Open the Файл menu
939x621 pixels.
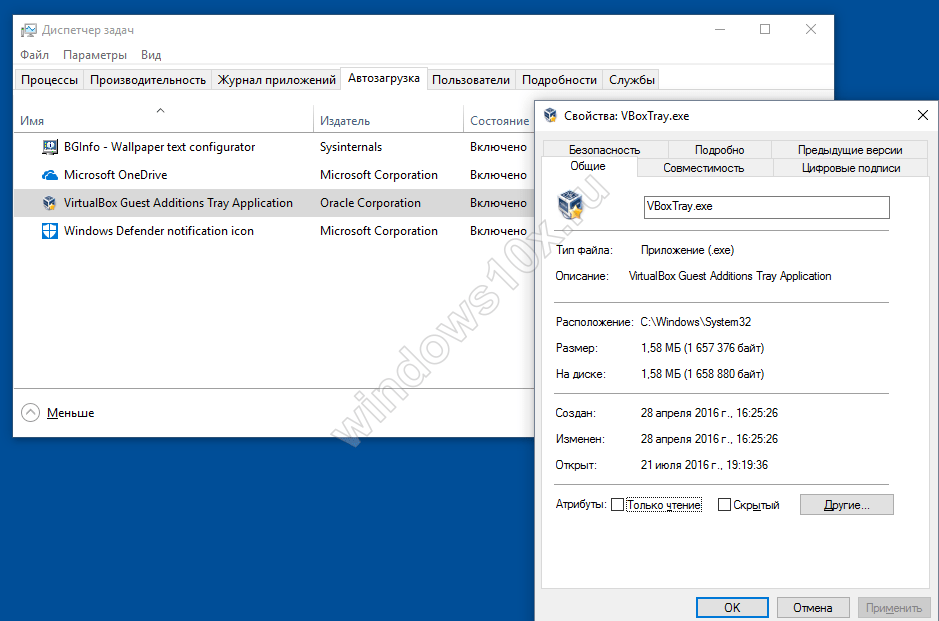(x=34, y=55)
